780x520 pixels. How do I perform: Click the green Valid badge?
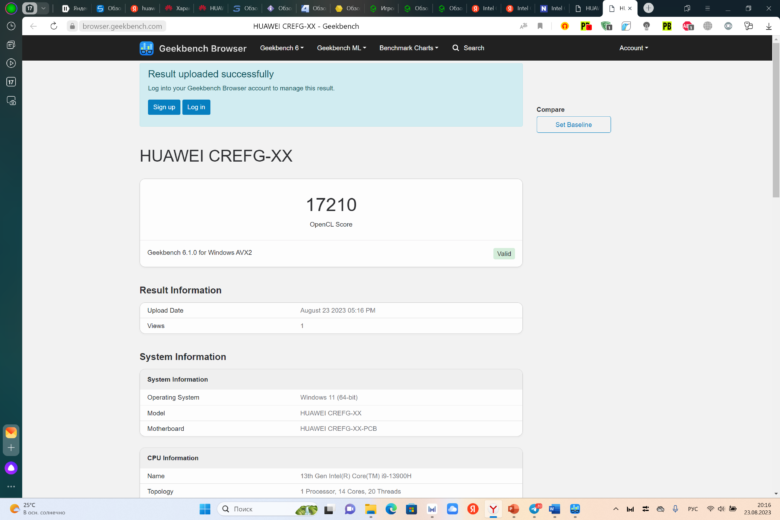point(504,254)
